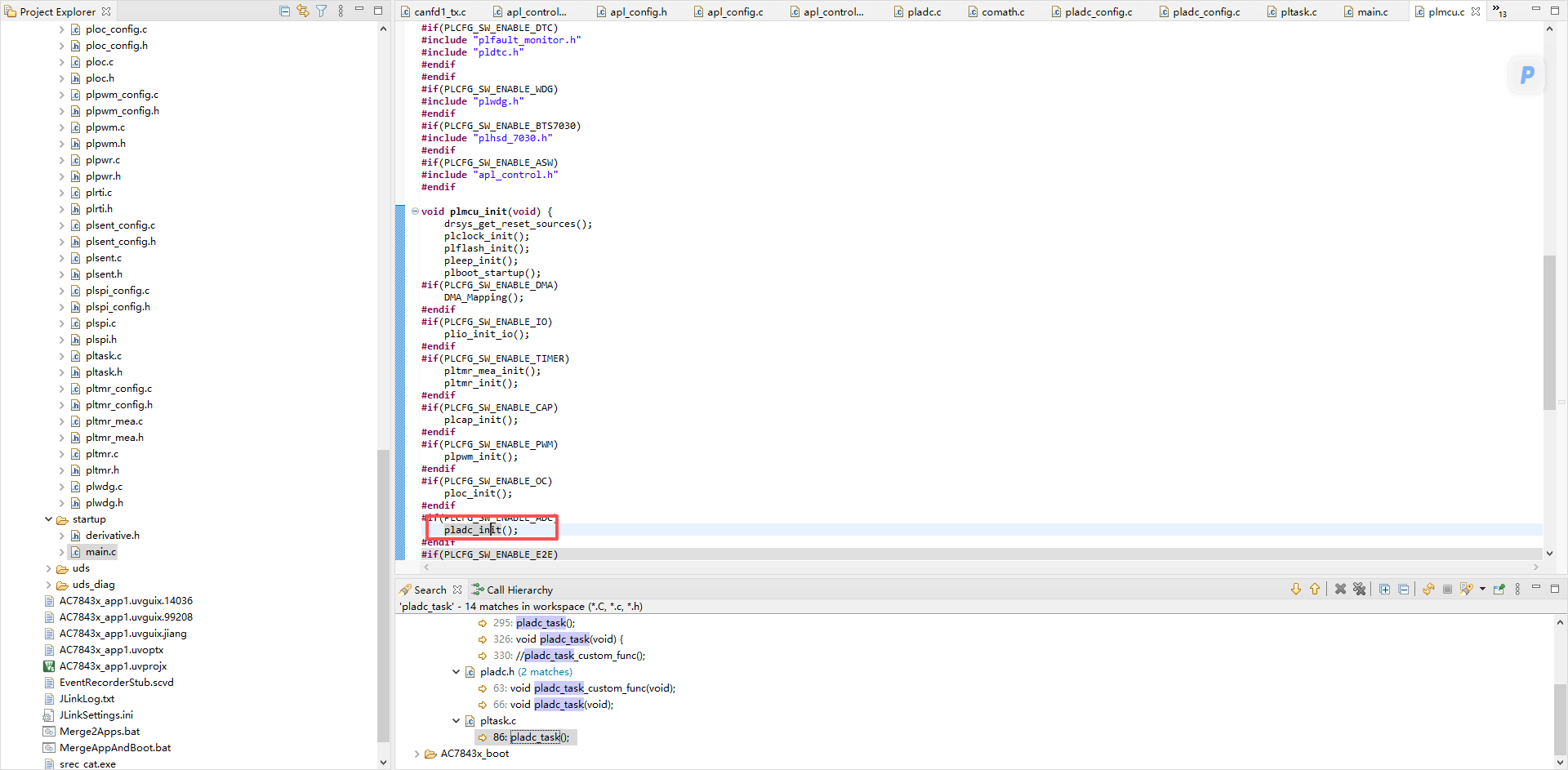
Task: Collapse pladc.h search matches
Action: (x=456, y=672)
